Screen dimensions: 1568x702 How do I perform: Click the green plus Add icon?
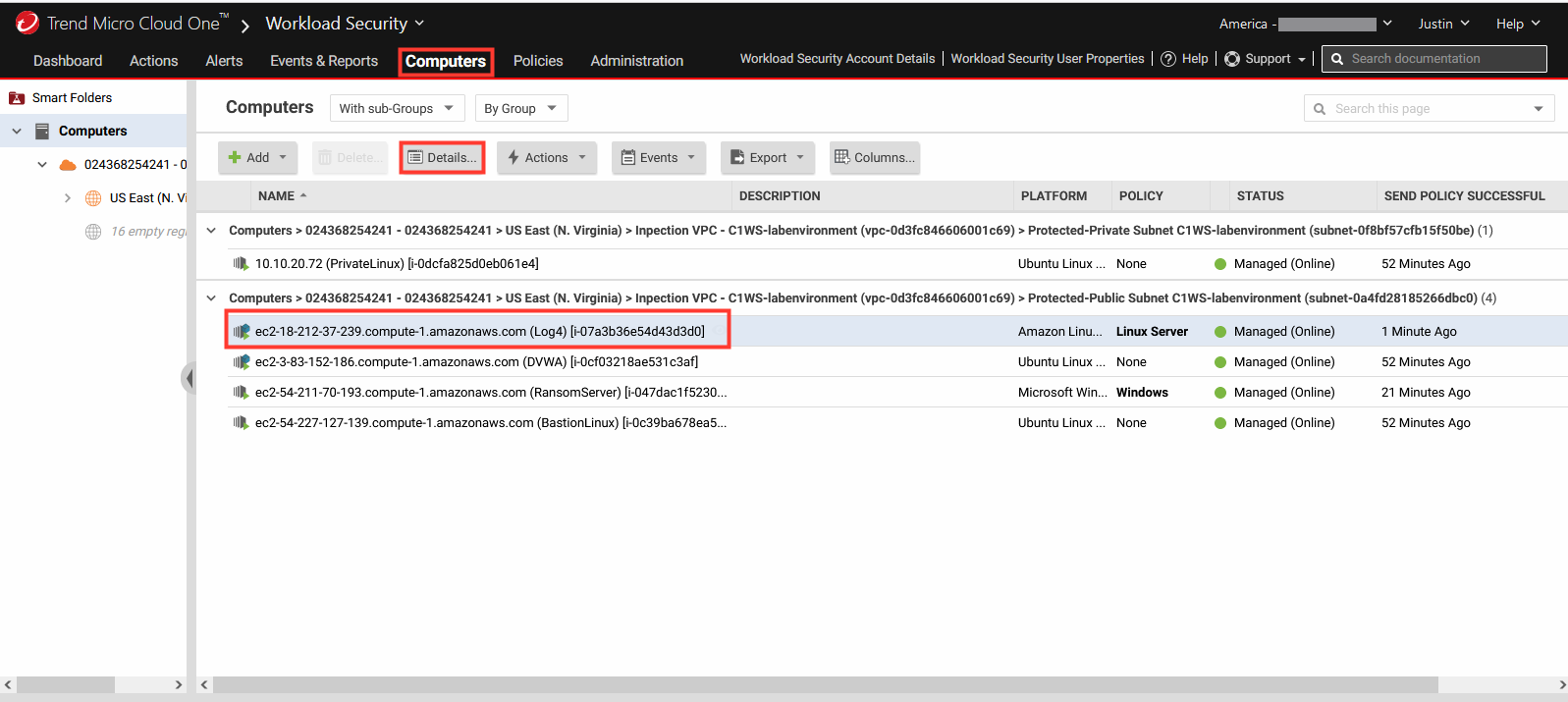pos(235,157)
